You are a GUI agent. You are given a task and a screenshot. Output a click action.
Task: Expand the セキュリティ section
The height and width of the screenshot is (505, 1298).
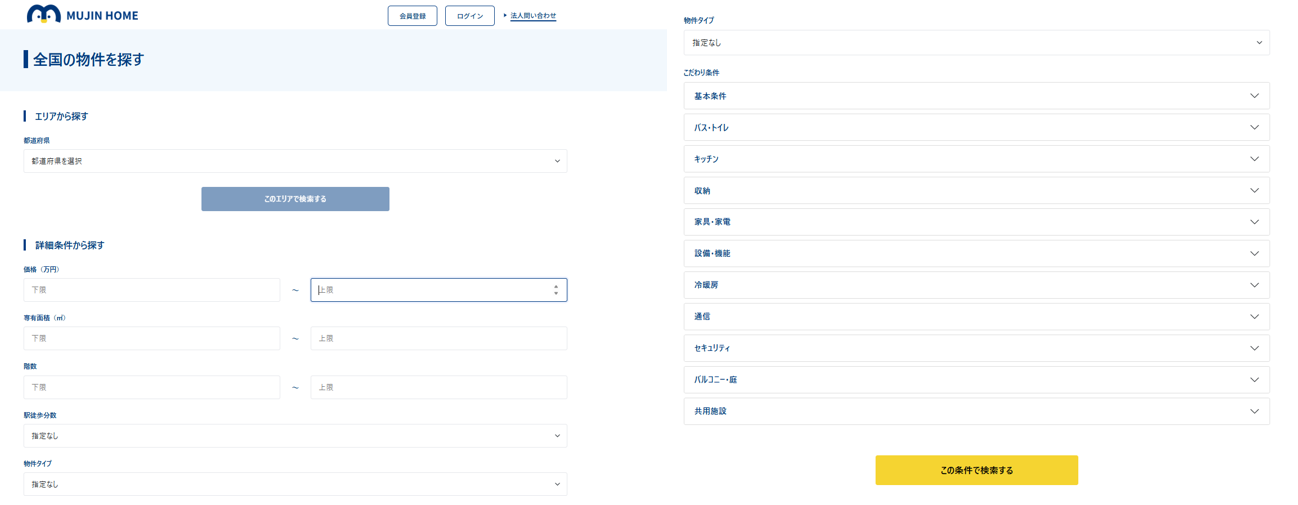click(x=976, y=348)
